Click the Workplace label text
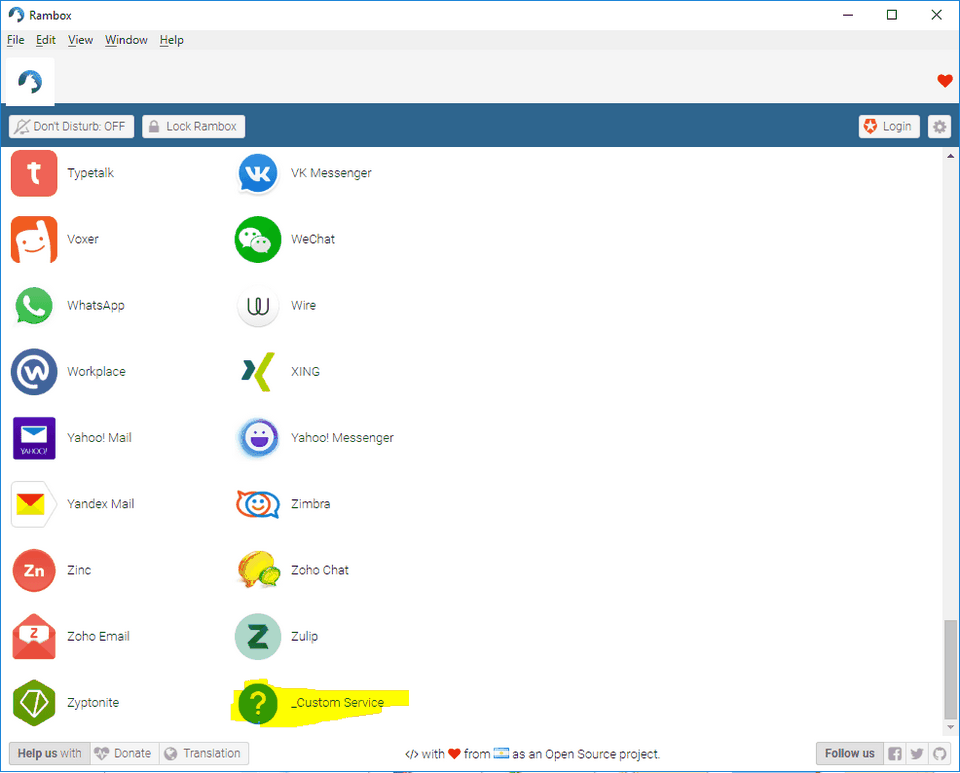The width and height of the screenshot is (960, 773). [x=96, y=372]
